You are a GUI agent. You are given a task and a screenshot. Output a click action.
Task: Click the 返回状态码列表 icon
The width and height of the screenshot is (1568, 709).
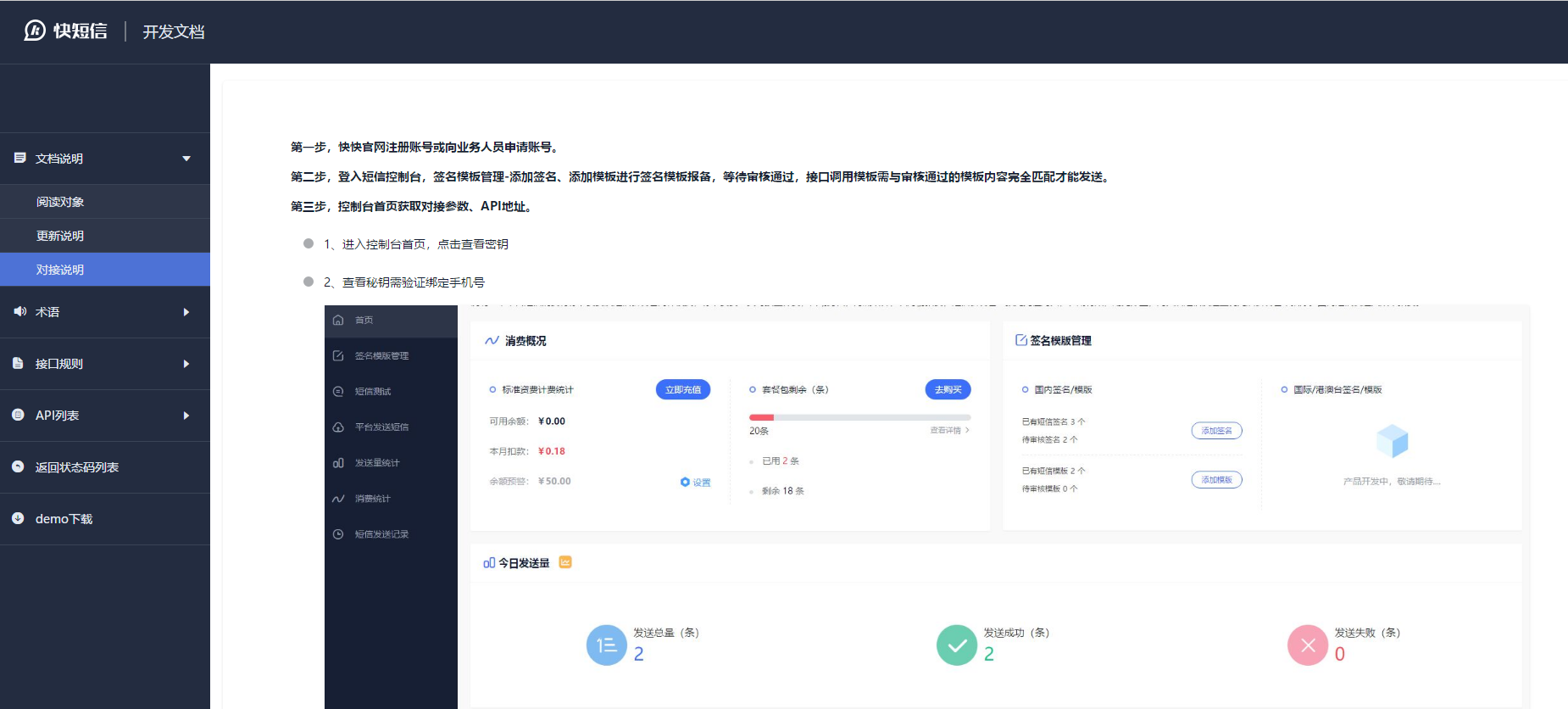pyautogui.click(x=19, y=467)
